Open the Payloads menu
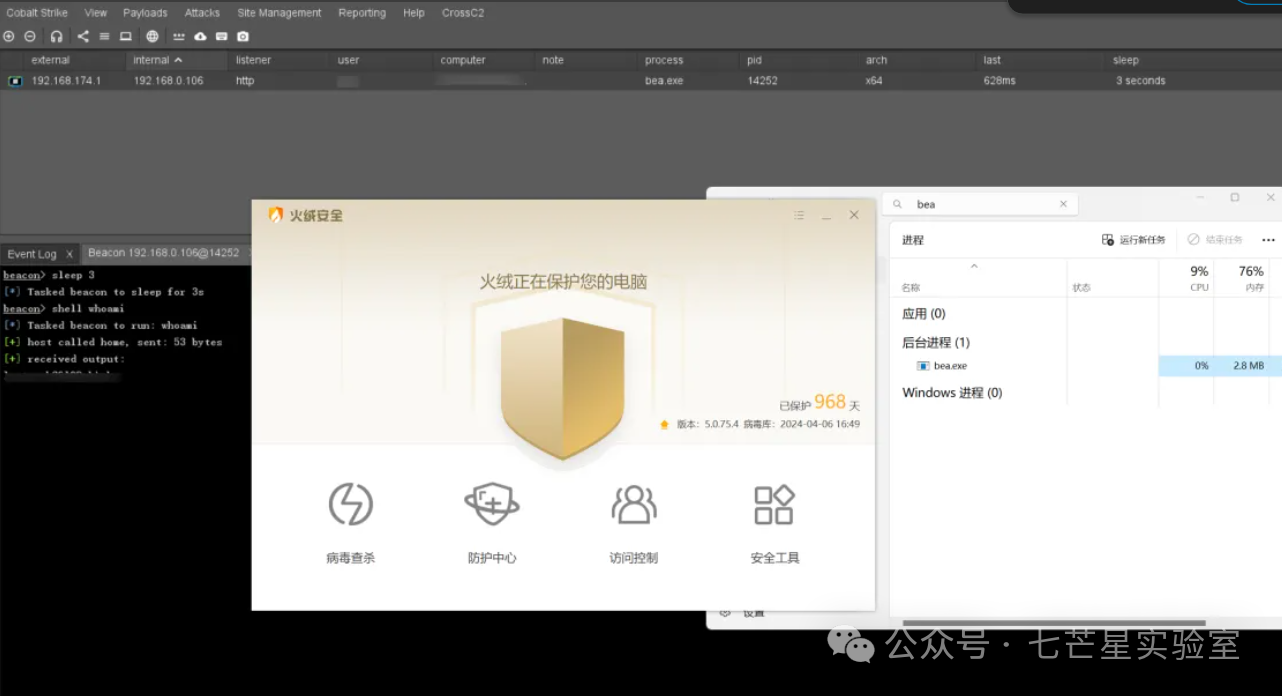This screenshot has height=696, width=1282. coord(145,13)
